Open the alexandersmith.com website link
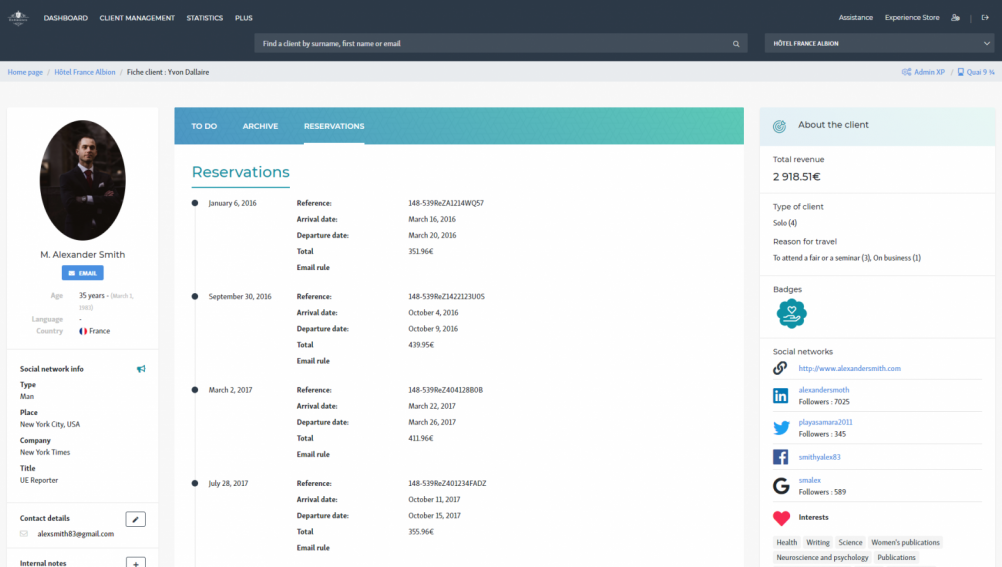This screenshot has width=1002, height=567. click(849, 368)
